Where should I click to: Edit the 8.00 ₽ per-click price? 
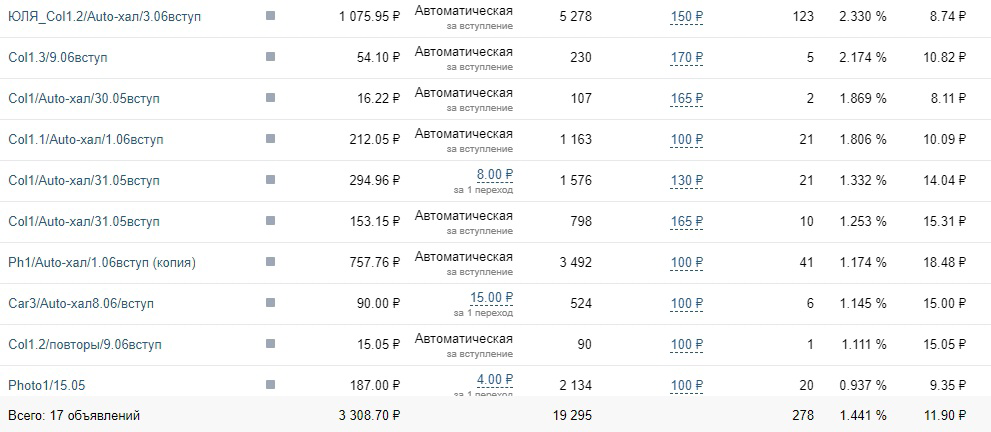[494, 174]
